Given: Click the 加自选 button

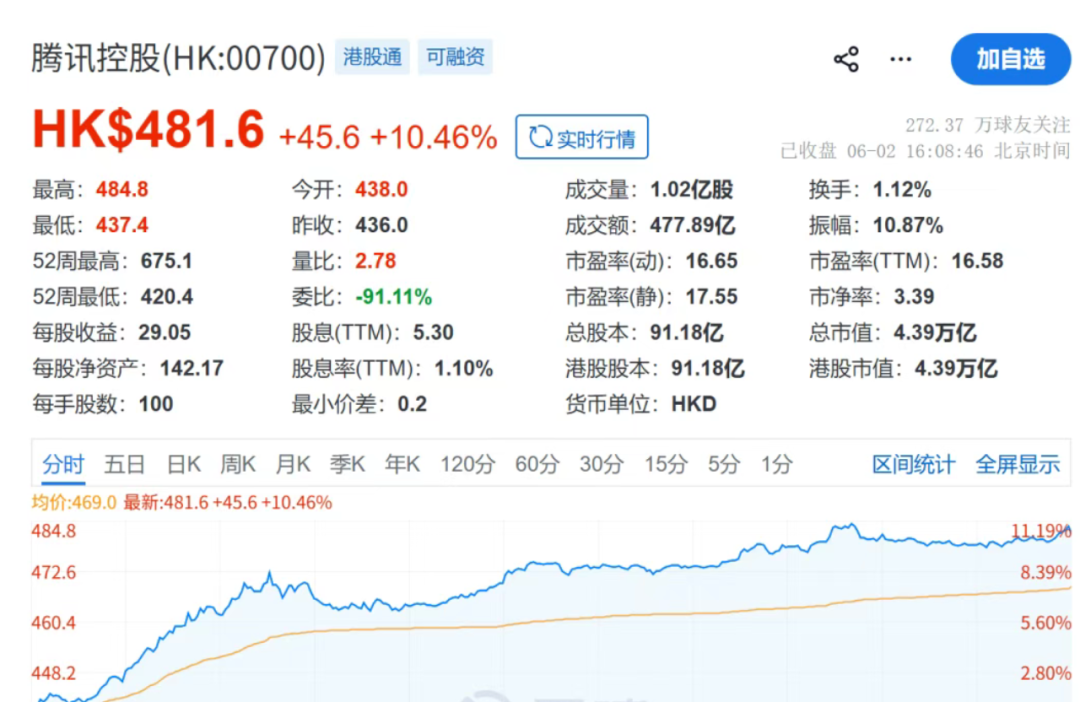Looking at the screenshot, I should pyautogui.click(x=1010, y=59).
